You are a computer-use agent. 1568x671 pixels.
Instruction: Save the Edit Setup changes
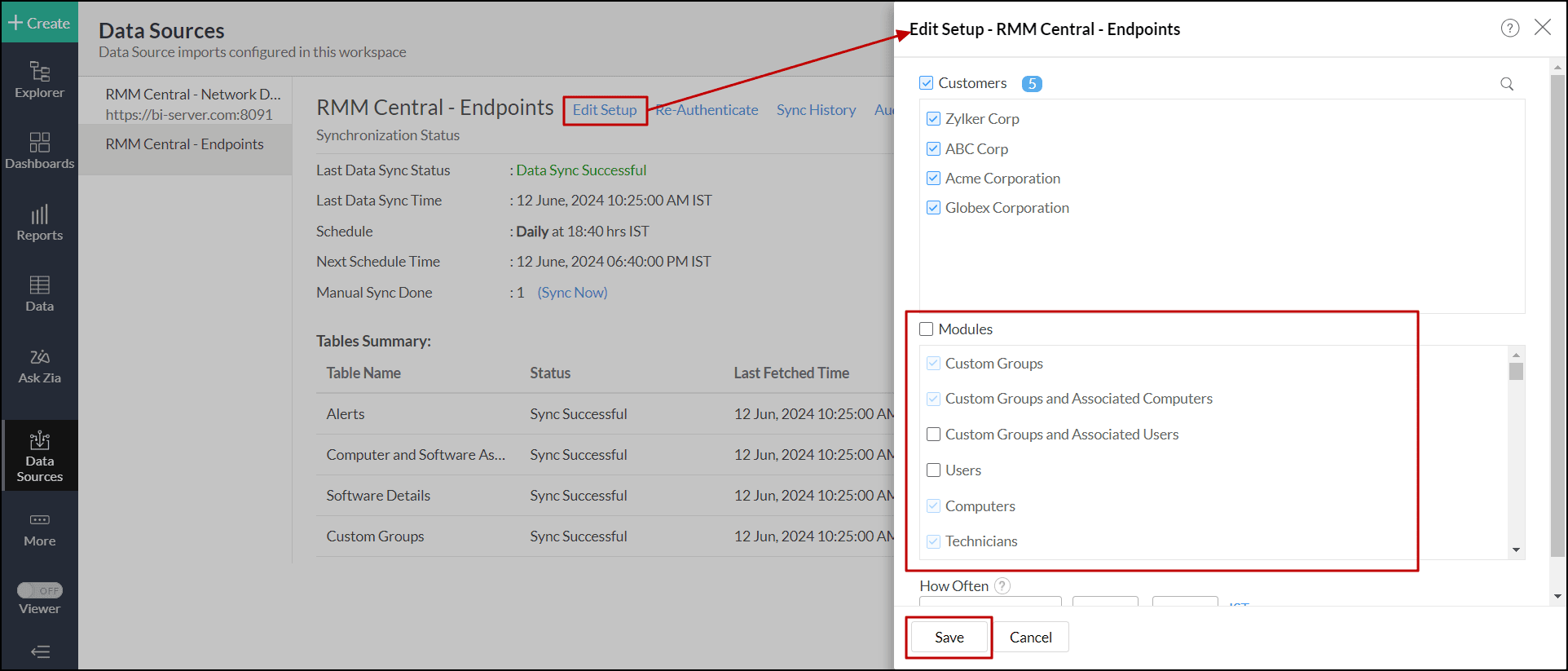949,638
